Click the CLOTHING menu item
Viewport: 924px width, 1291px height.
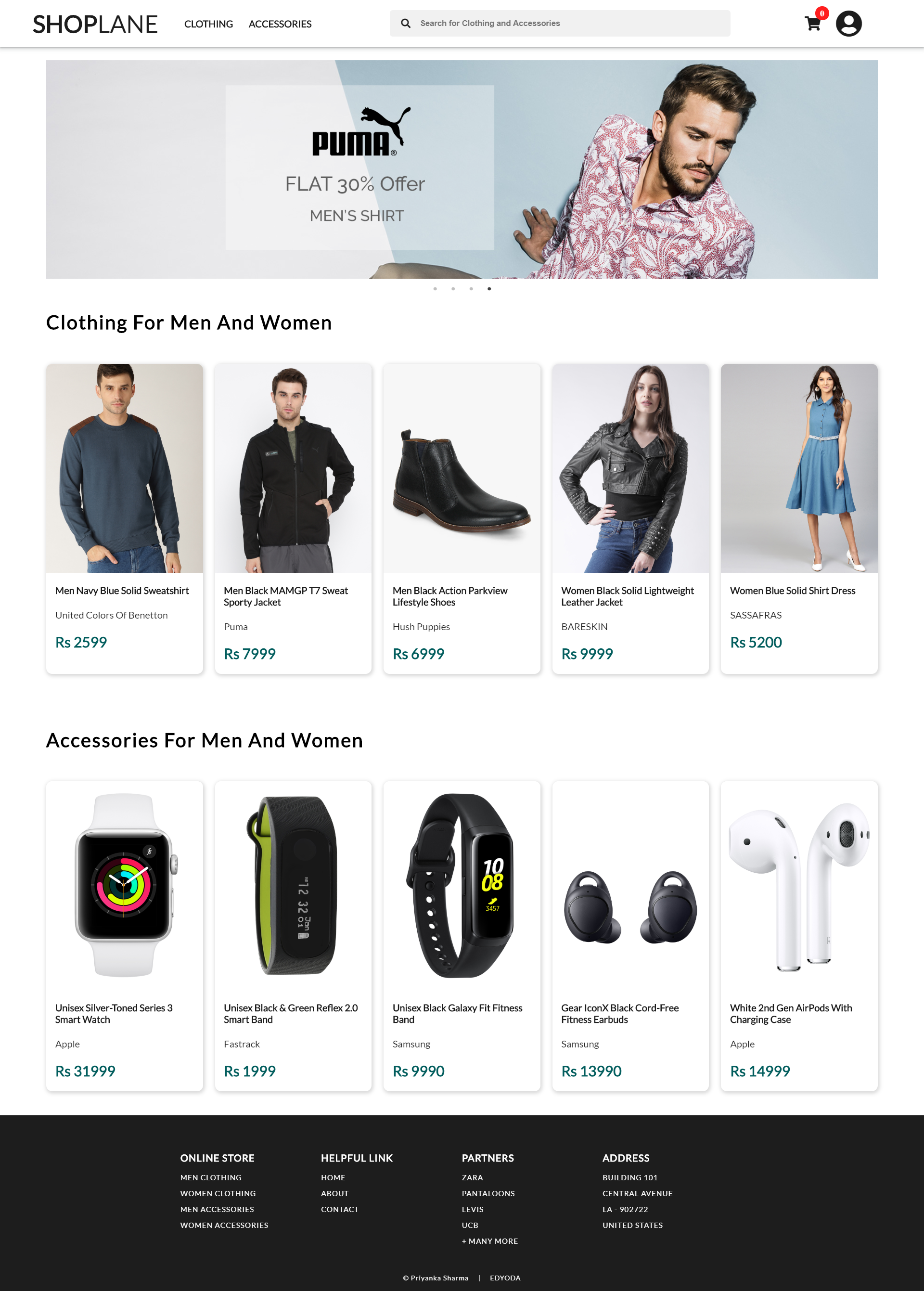point(208,23)
